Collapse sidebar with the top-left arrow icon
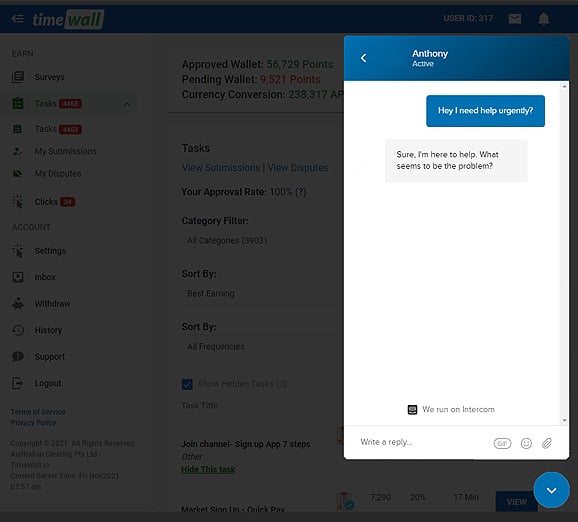This screenshot has width=578, height=522. pos(17,18)
